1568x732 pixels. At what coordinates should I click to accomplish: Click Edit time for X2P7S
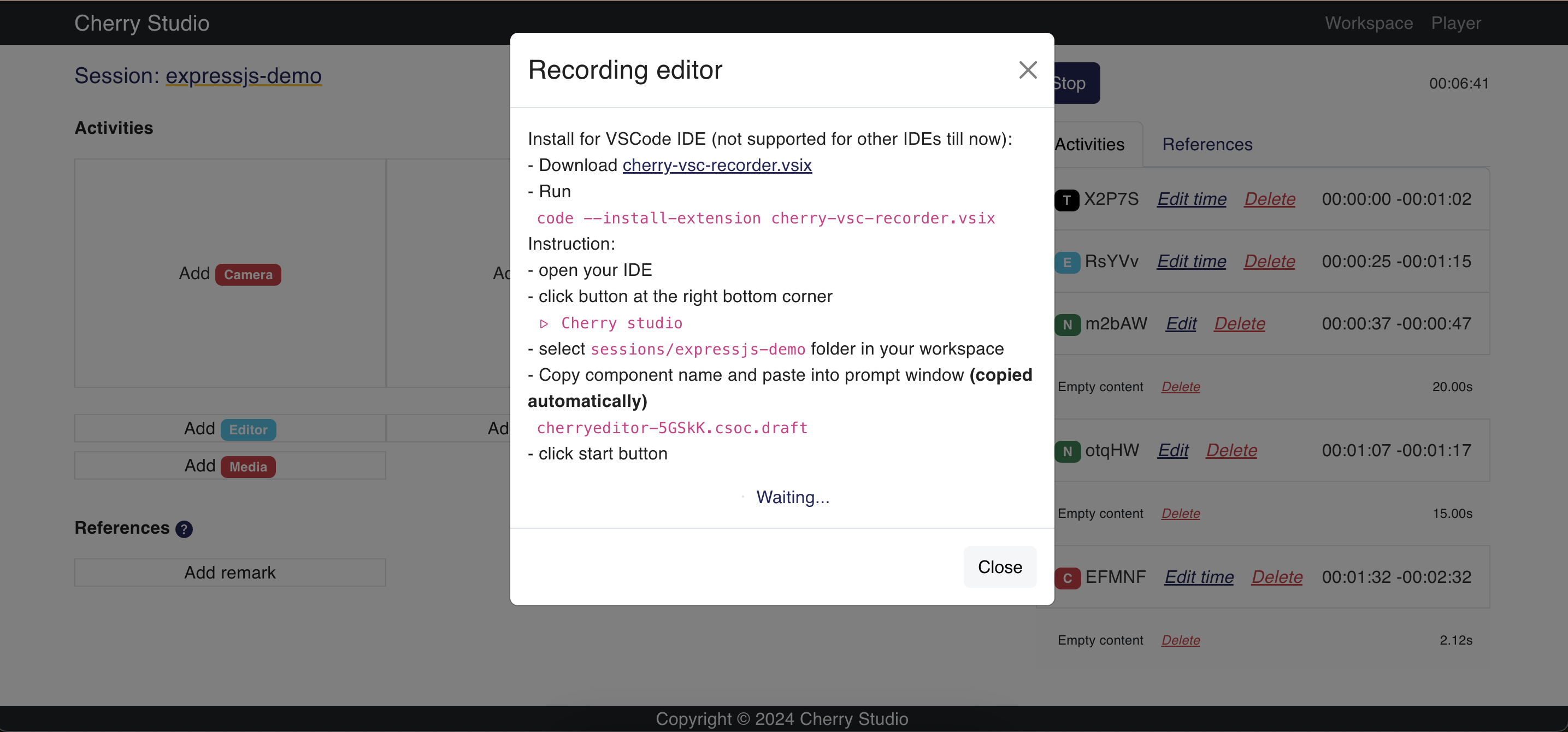point(1191,199)
